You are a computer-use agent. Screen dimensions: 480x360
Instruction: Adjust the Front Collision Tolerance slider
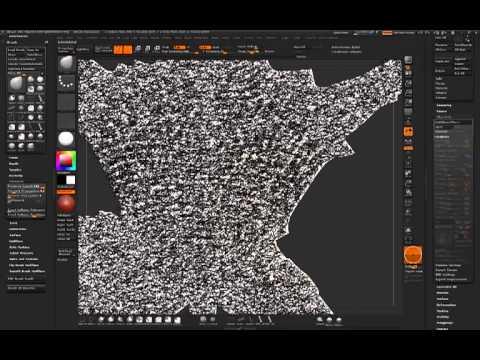26,211
